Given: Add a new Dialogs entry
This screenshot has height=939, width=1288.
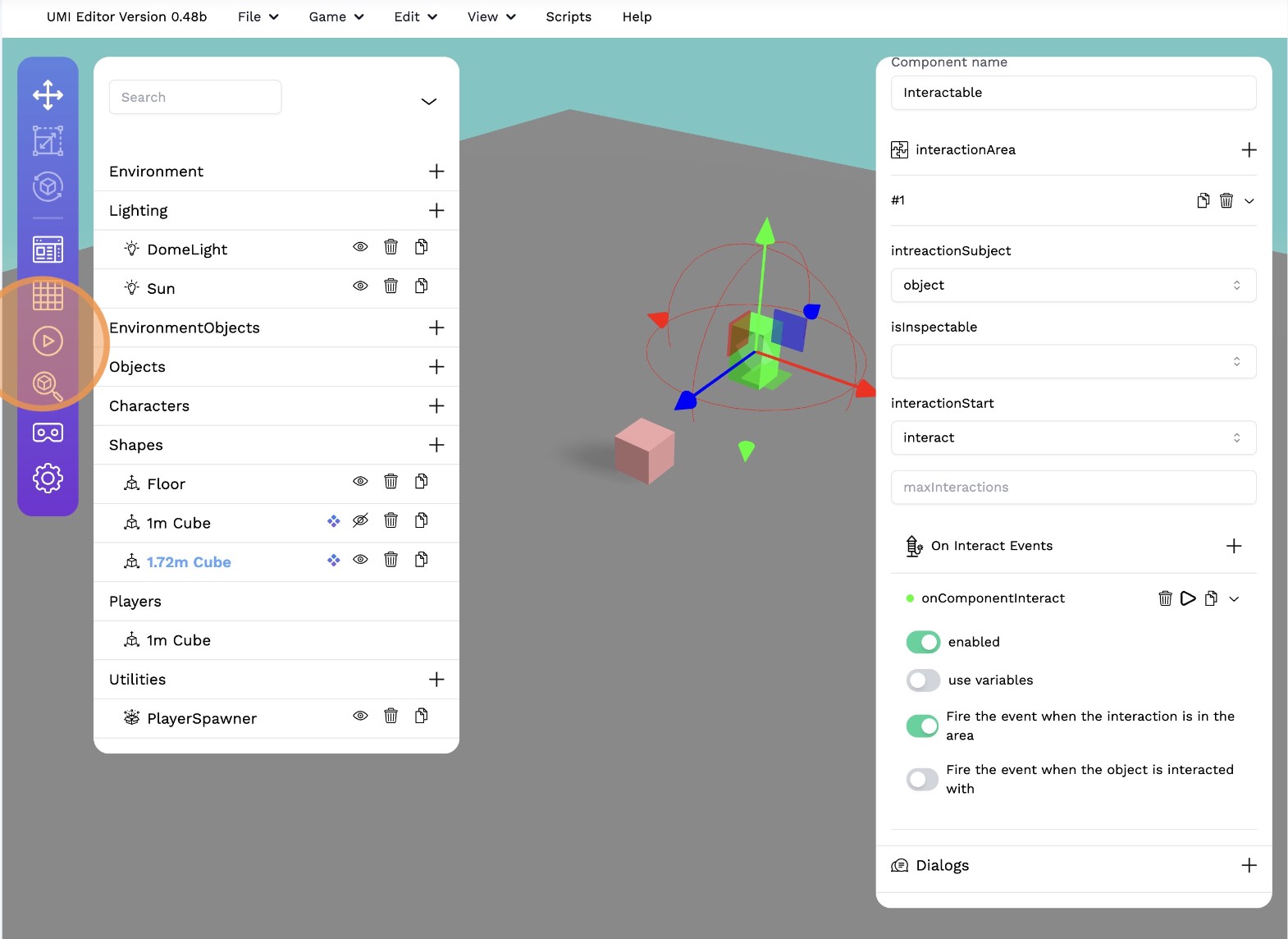Looking at the screenshot, I should coord(1249,865).
